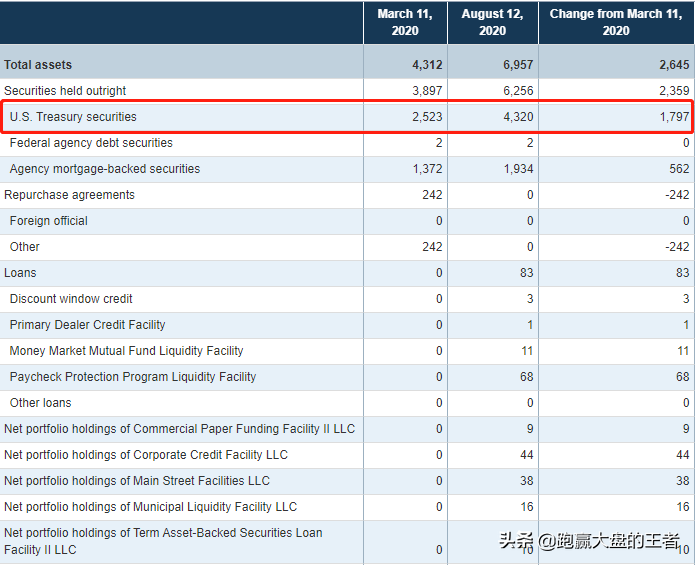This screenshot has height=565, width=695.
Task: Click "Paycheck Protection Program Liquidity Facility" label
Action: (x=133, y=377)
